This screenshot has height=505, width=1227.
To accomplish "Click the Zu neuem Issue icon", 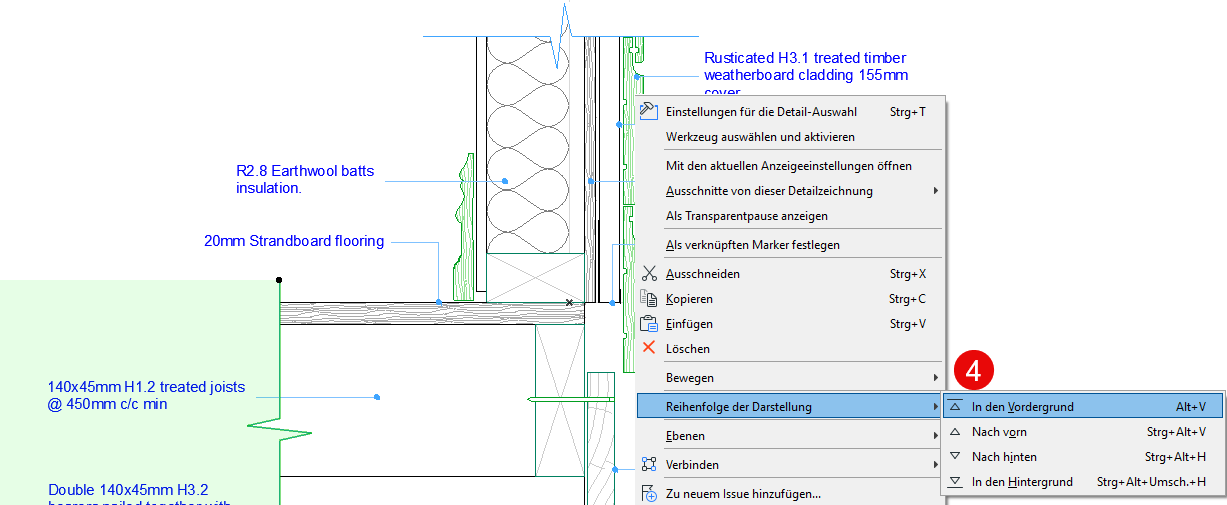I will point(648,493).
